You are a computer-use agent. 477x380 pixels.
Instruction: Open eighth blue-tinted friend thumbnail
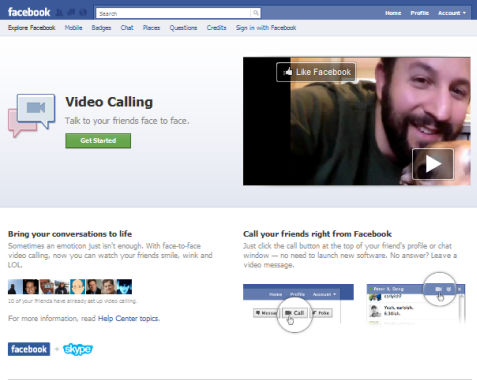pyautogui.click(x=124, y=287)
